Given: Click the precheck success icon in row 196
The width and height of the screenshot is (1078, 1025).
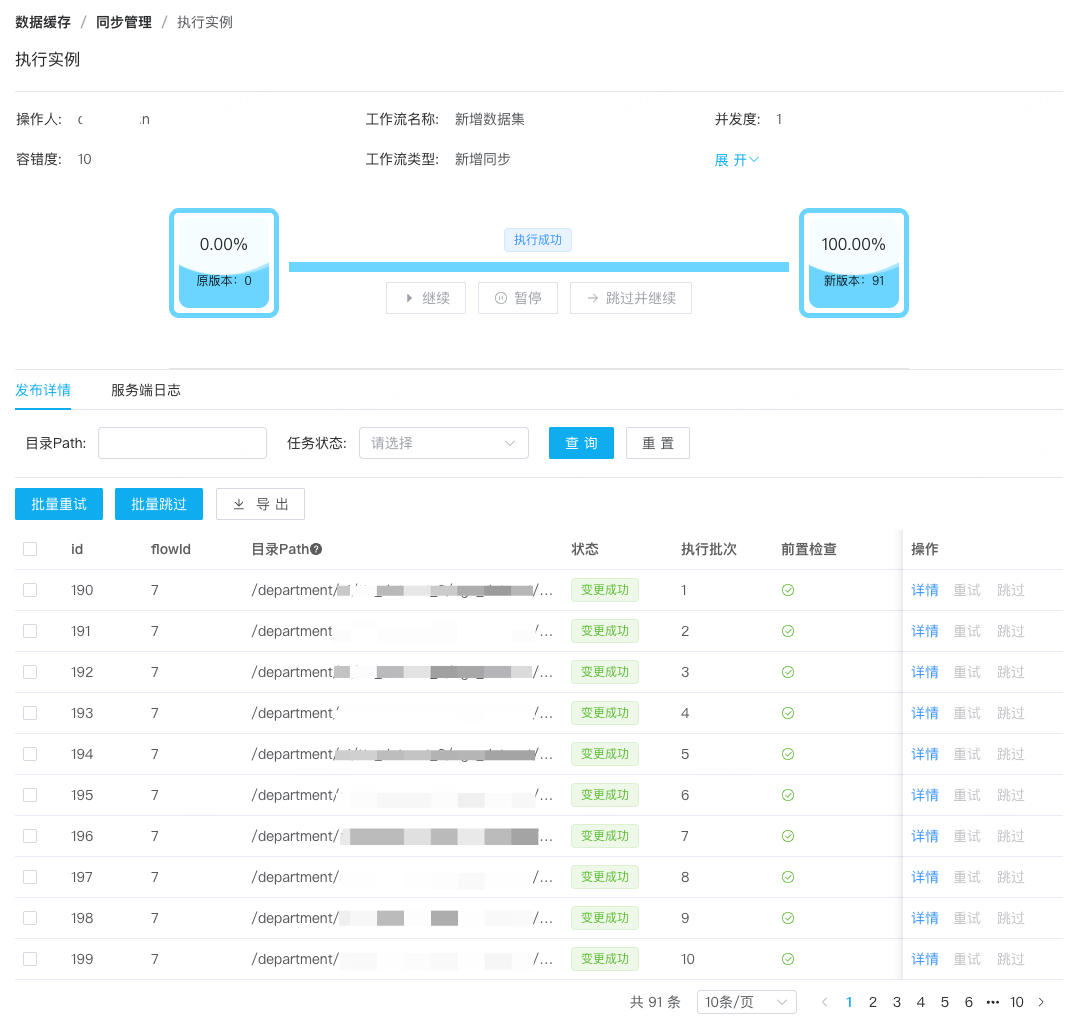Looking at the screenshot, I should 788,836.
